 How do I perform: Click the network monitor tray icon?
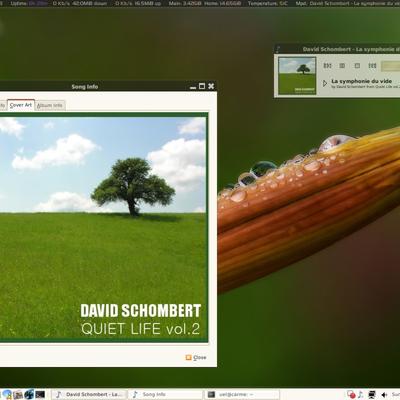(x=372, y=395)
